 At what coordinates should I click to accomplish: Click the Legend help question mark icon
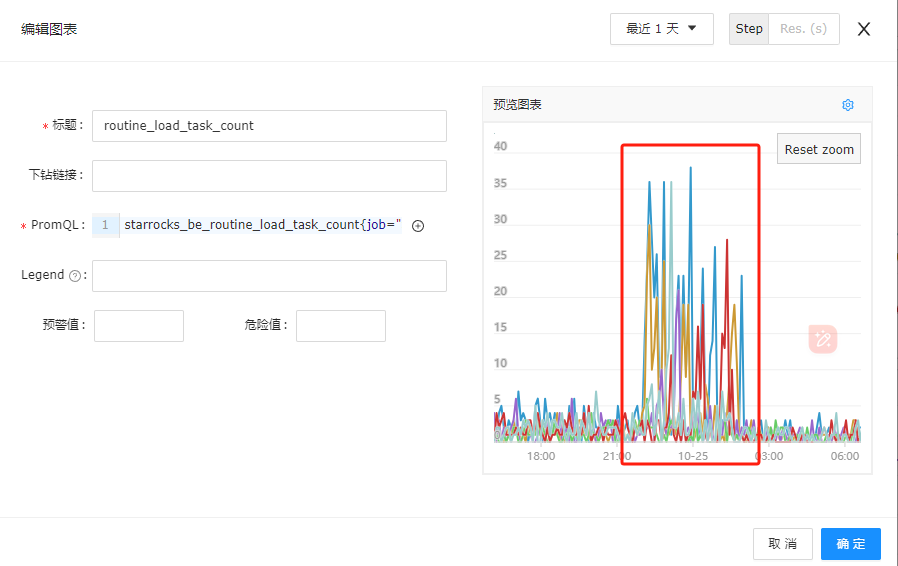75,276
